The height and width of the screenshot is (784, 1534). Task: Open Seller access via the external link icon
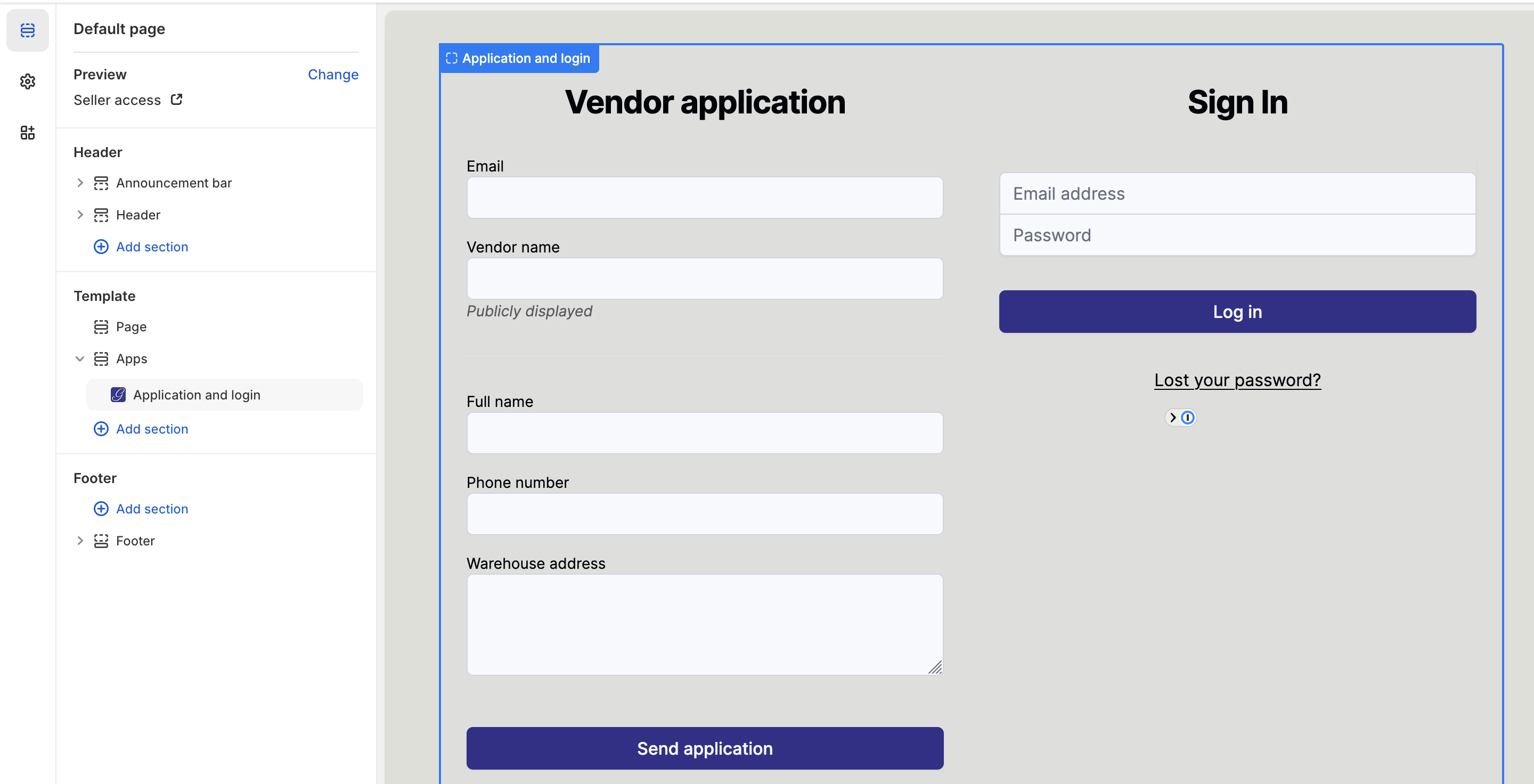tap(176, 100)
